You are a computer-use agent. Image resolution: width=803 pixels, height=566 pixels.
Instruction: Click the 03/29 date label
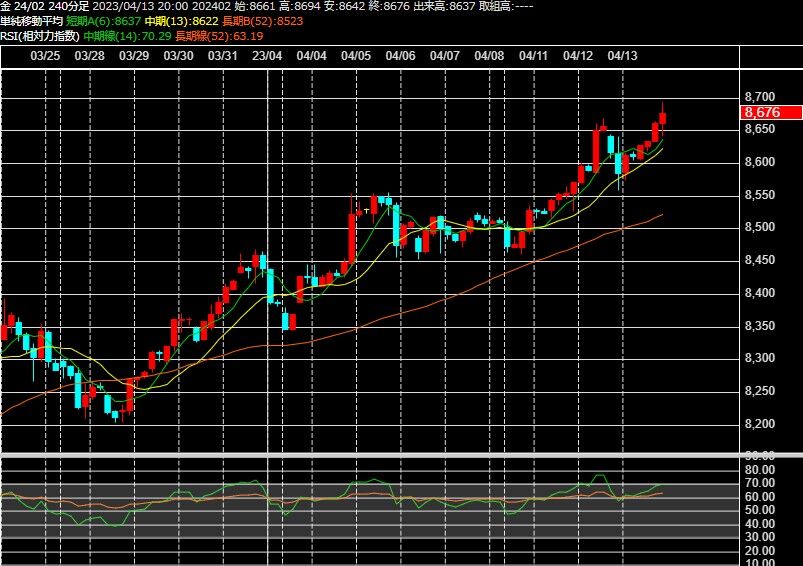[x=134, y=56]
